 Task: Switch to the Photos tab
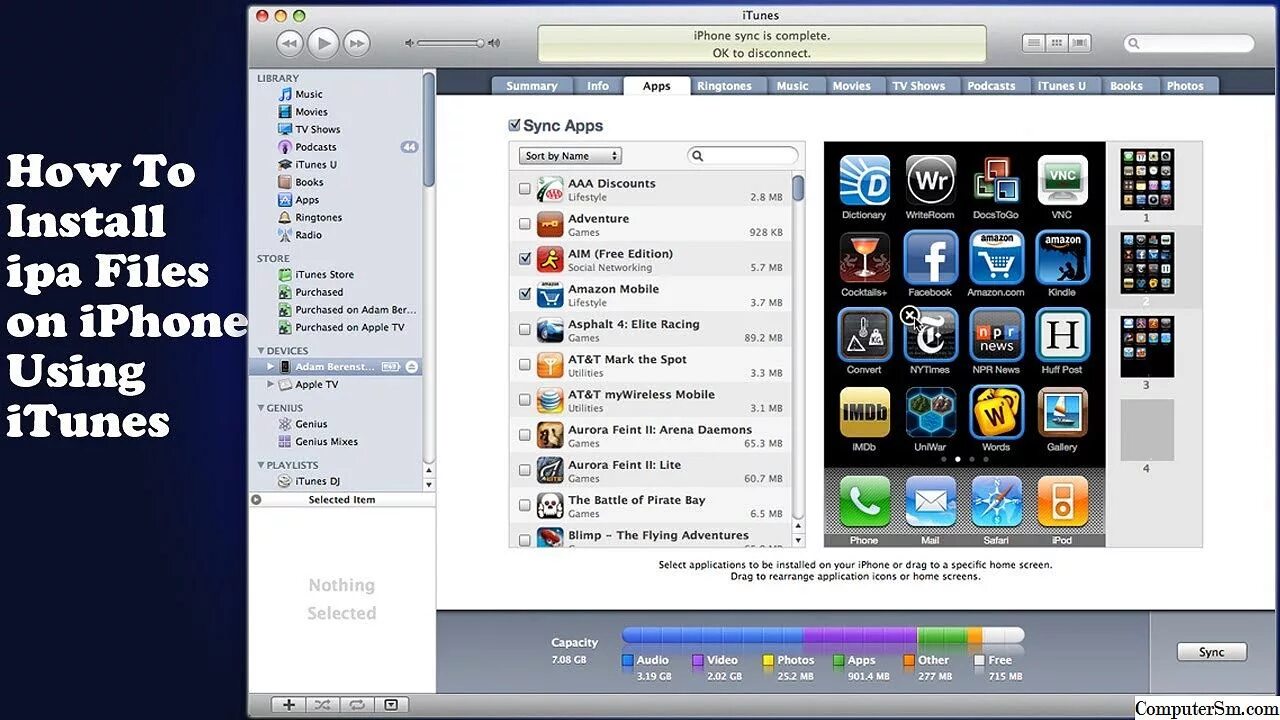click(1185, 86)
